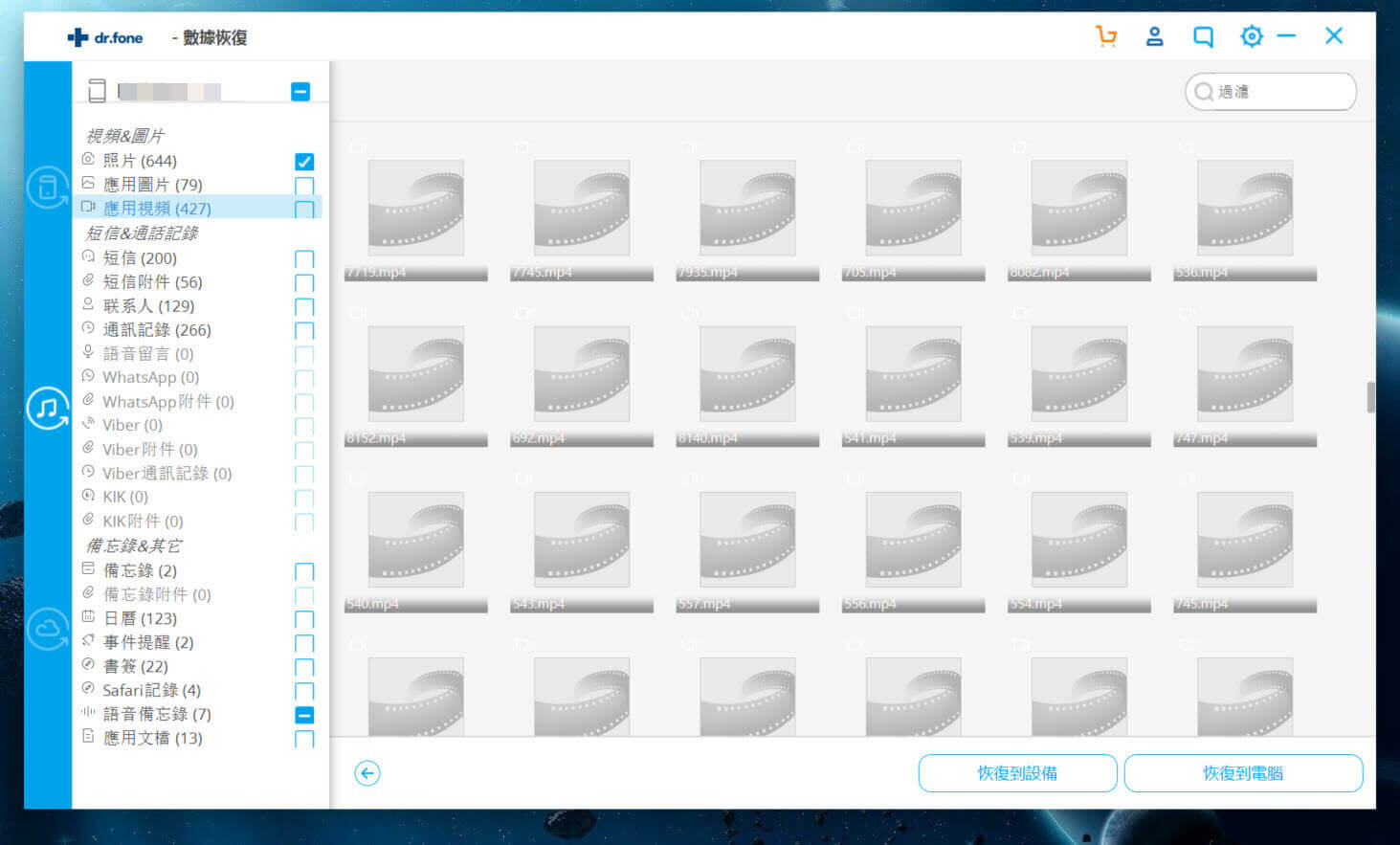Screen dimensions: 1400x845
Task: Select recover from iOS device sidebar icon
Action: click(x=47, y=188)
